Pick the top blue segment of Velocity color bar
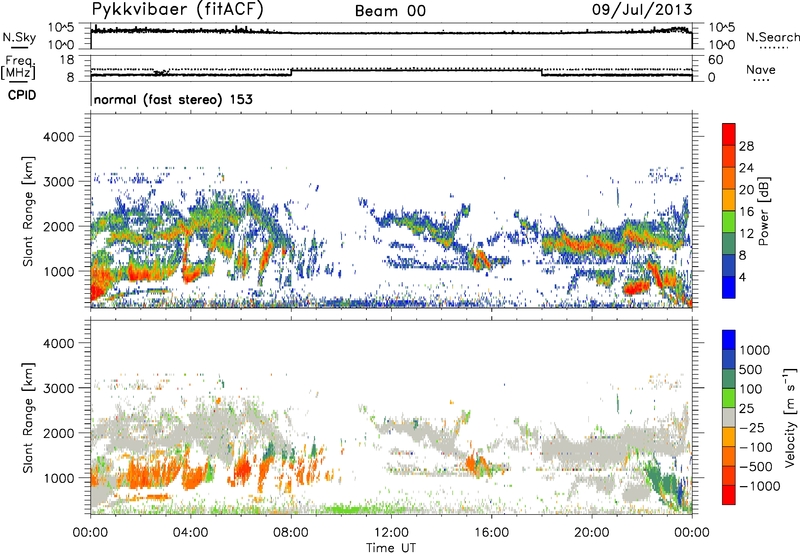 click(729, 340)
